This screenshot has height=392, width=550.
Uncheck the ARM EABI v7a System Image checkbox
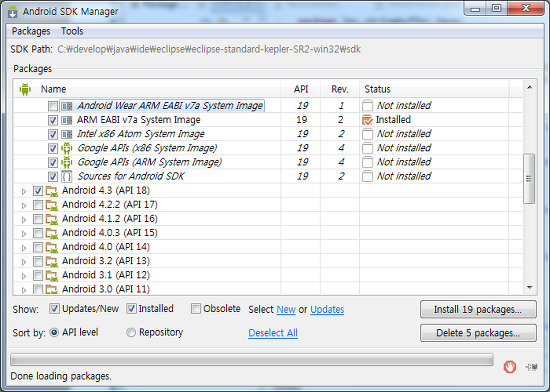tap(53, 120)
